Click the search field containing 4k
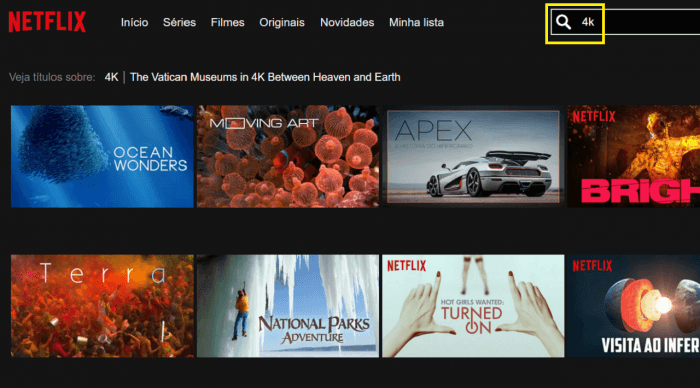Viewport: 700px width, 388px height. coord(625,22)
